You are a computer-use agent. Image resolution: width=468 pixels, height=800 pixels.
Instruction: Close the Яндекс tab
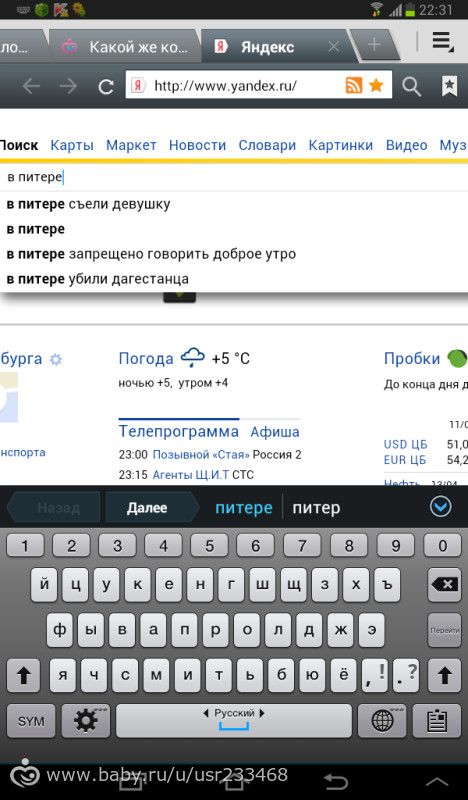point(334,47)
